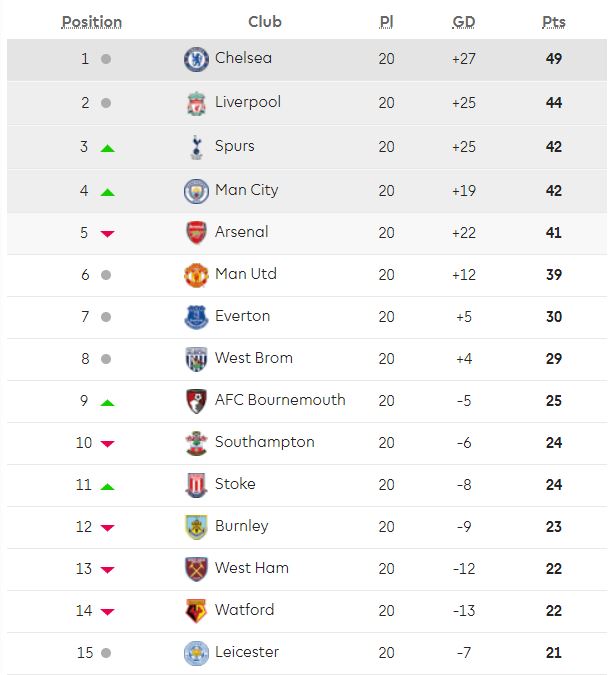Screen dimensions: 609x675
Task: Click the West Brom crest
Action: (196, 359)
